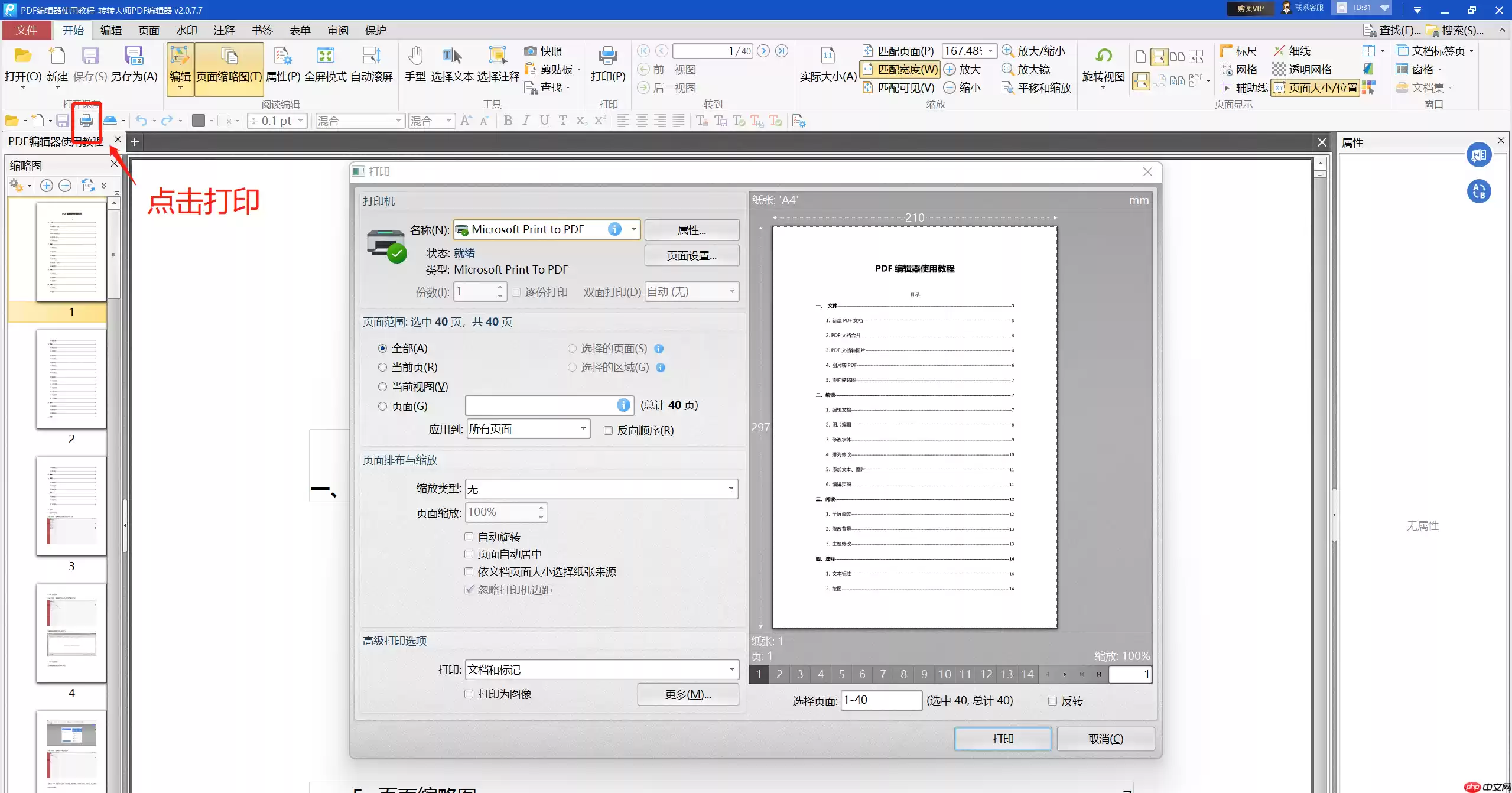Click the Page Setup button

(x=691, y=256)
